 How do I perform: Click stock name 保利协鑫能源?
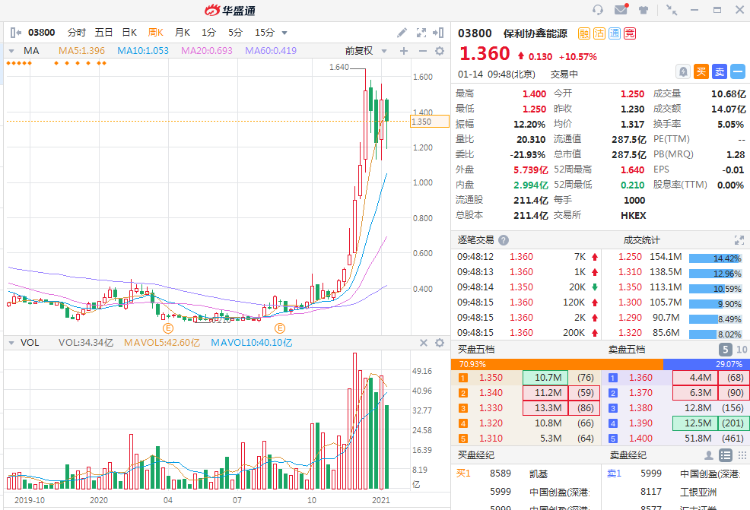pos(535,33)
